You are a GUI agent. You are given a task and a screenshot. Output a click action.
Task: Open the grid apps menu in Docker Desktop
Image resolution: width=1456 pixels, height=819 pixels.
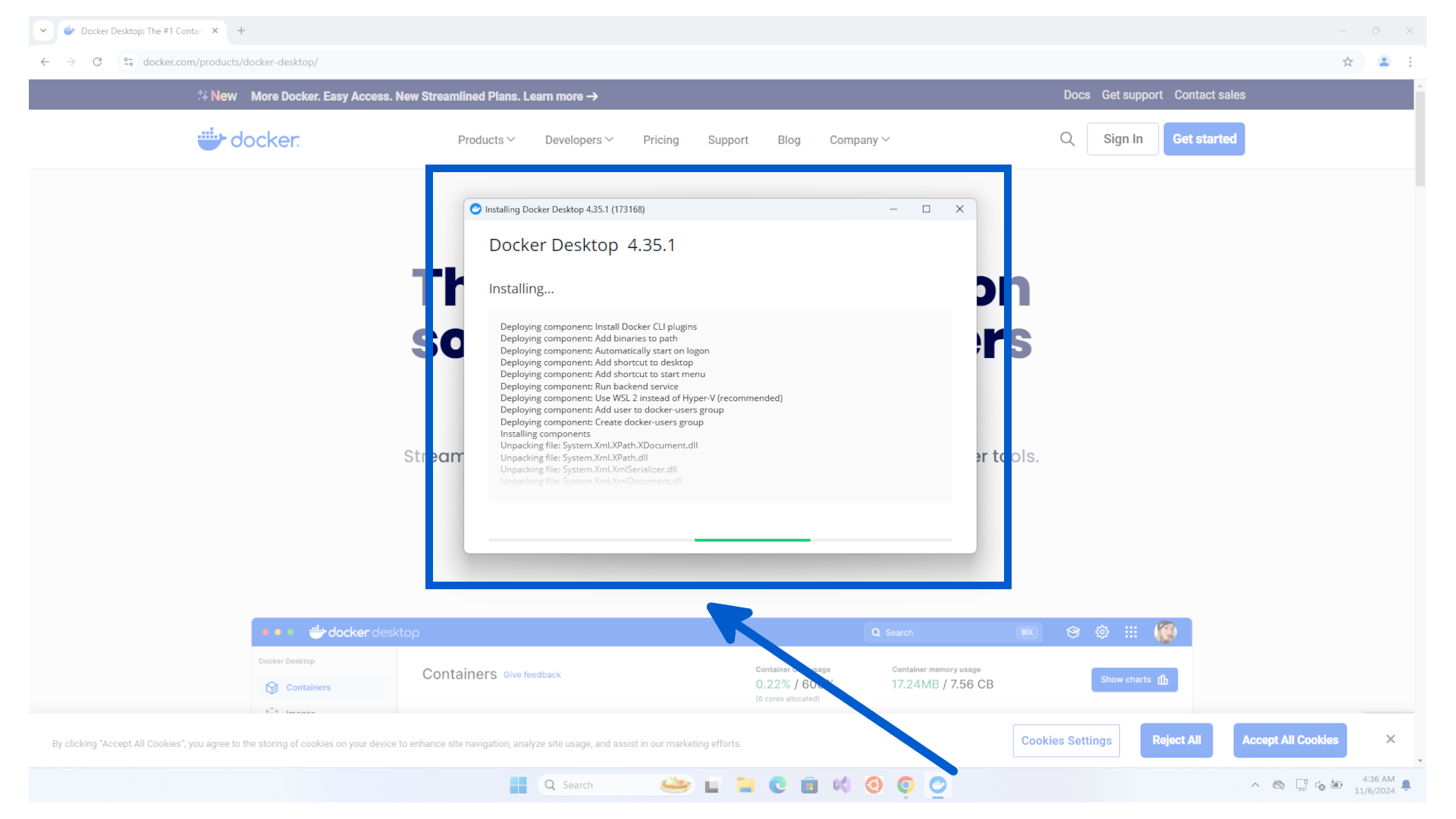[x=1131, y=632]
